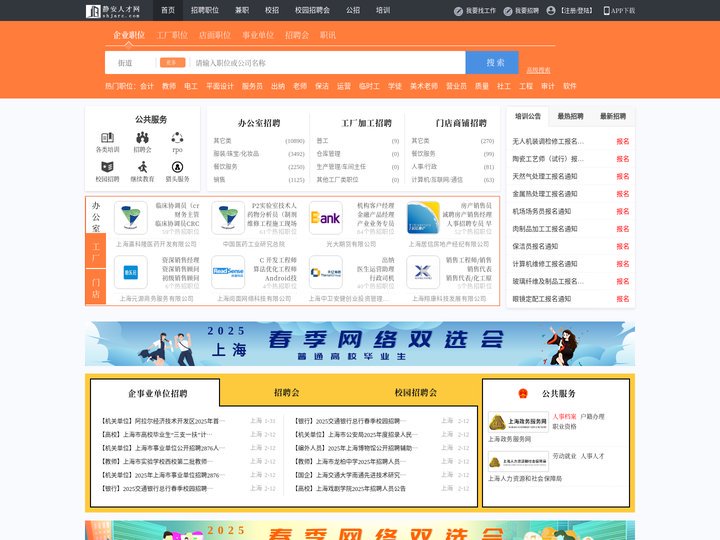Click the X-shaped logo of 上海翔康科技发展

click(423, 272)
